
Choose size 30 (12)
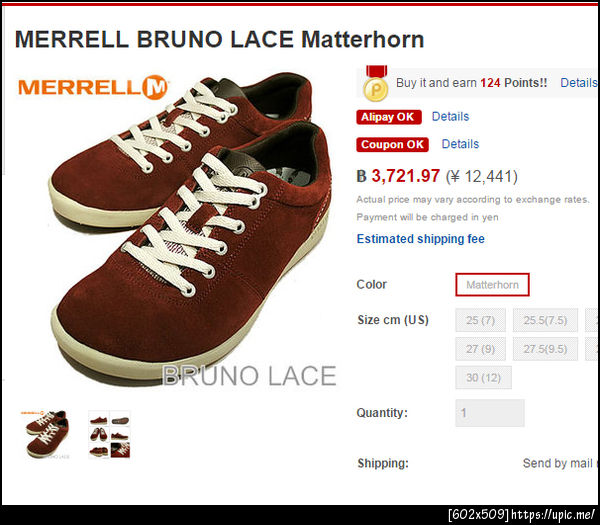point(483,378)
